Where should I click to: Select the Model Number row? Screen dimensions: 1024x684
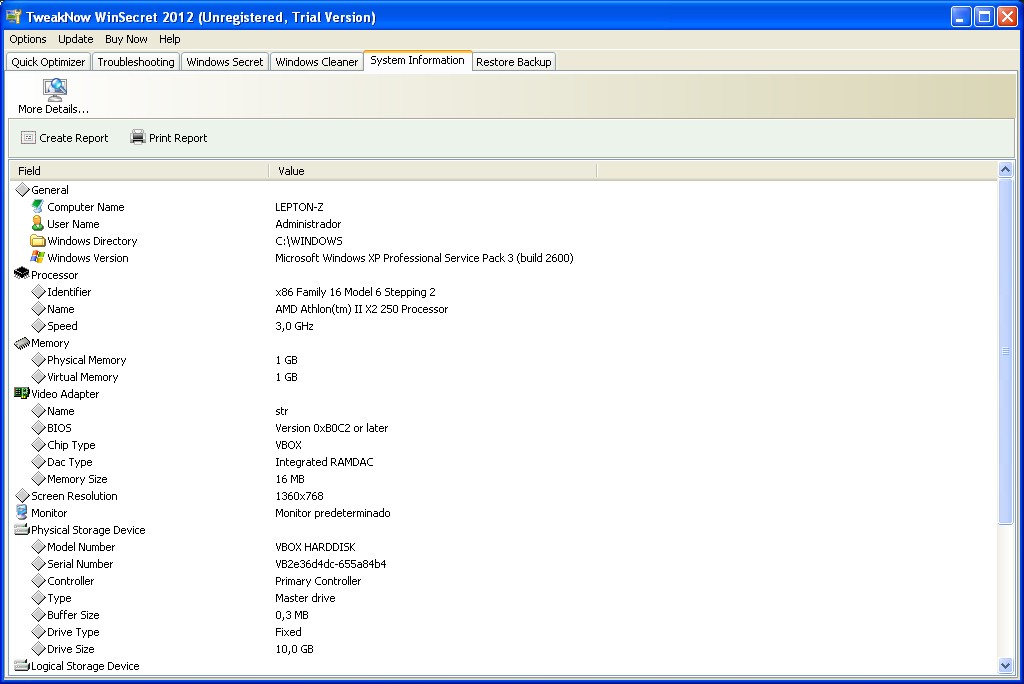(x=504, y=546)
